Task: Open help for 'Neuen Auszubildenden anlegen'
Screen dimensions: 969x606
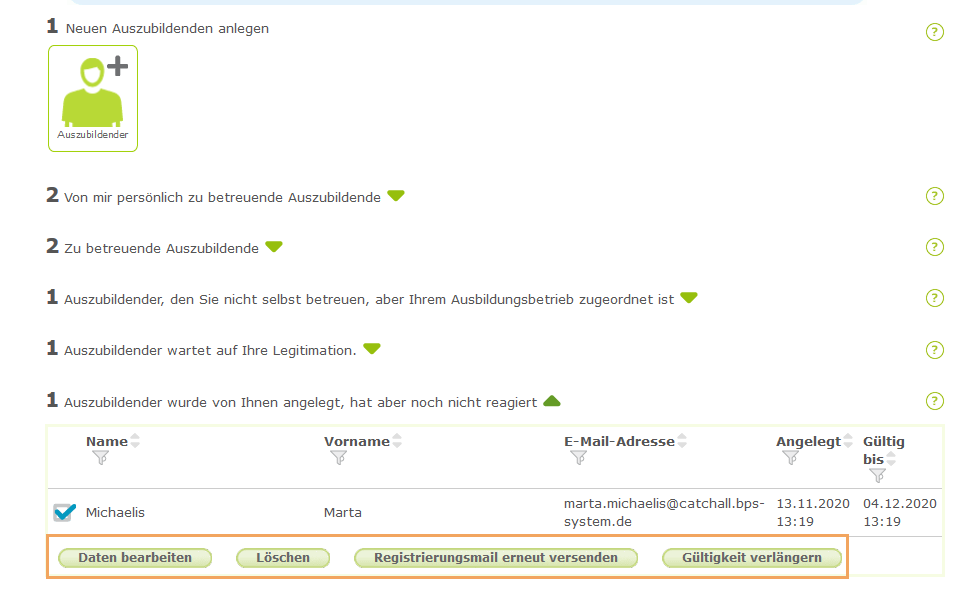Action: (x=934, y=32)
